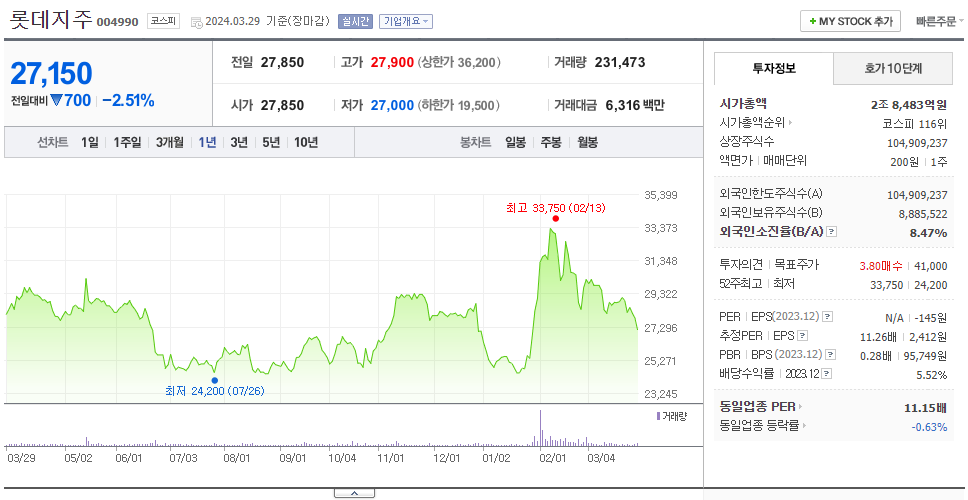Click the 거래량 legend swatch

[x=658, y=416]
